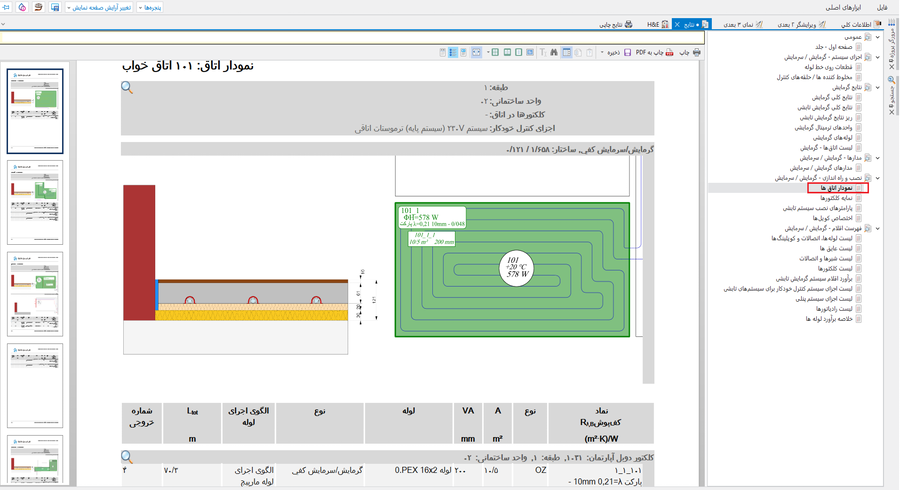Viewport: 900px width, 490px height.
Task: Open the فایل menu
Action: pyautogui.click(x=882, y=7)
